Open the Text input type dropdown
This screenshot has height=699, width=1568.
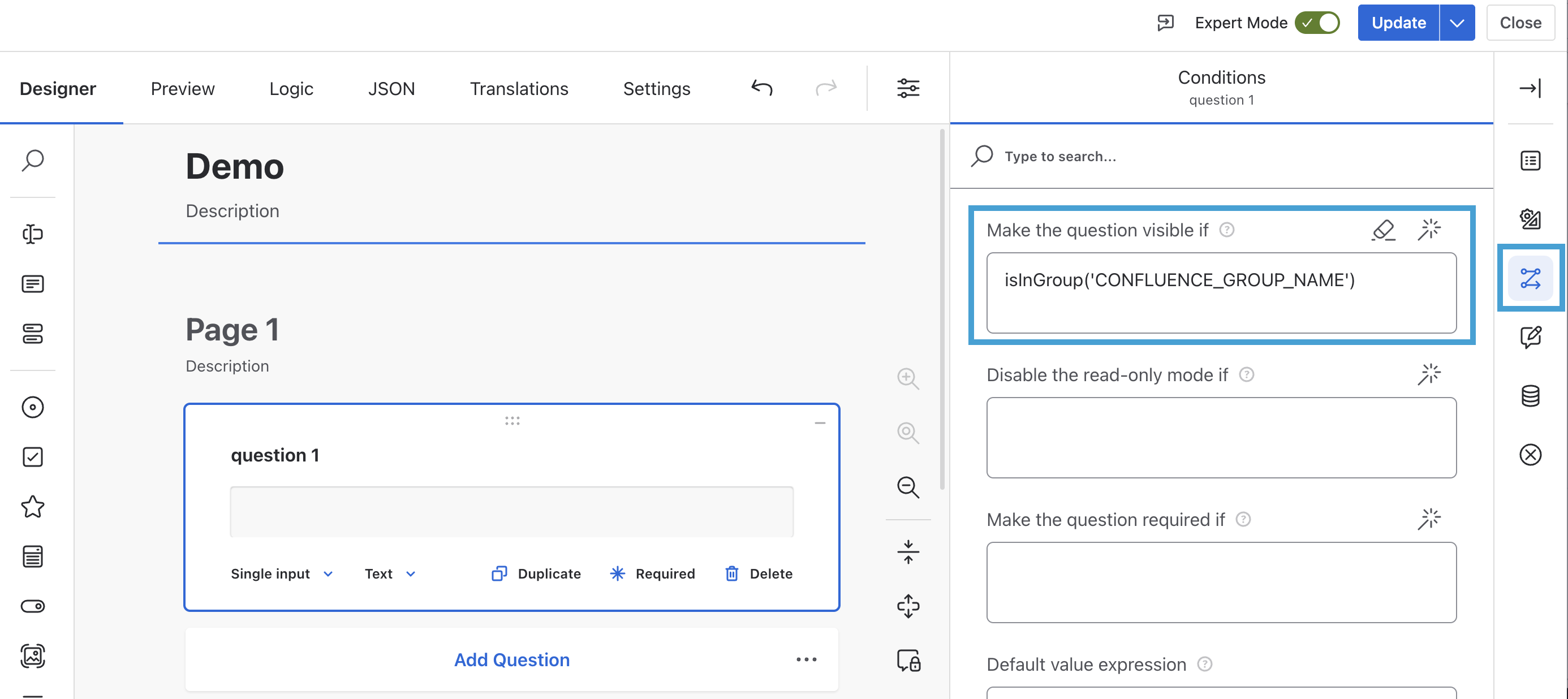(x=390, y=573)
